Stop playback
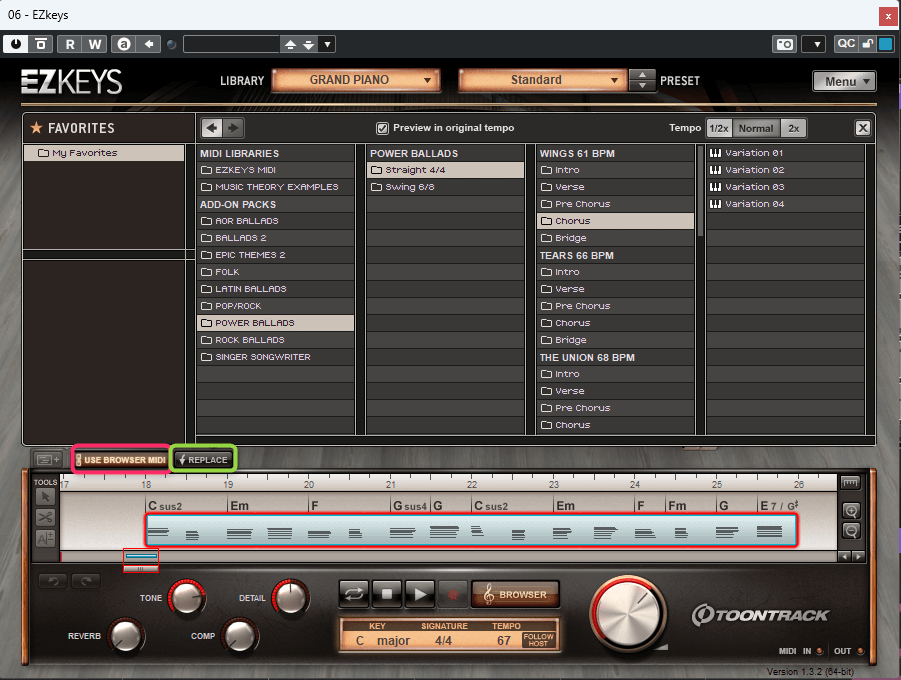The height and width of the screenshot is (680, 901). pos(387,594)
